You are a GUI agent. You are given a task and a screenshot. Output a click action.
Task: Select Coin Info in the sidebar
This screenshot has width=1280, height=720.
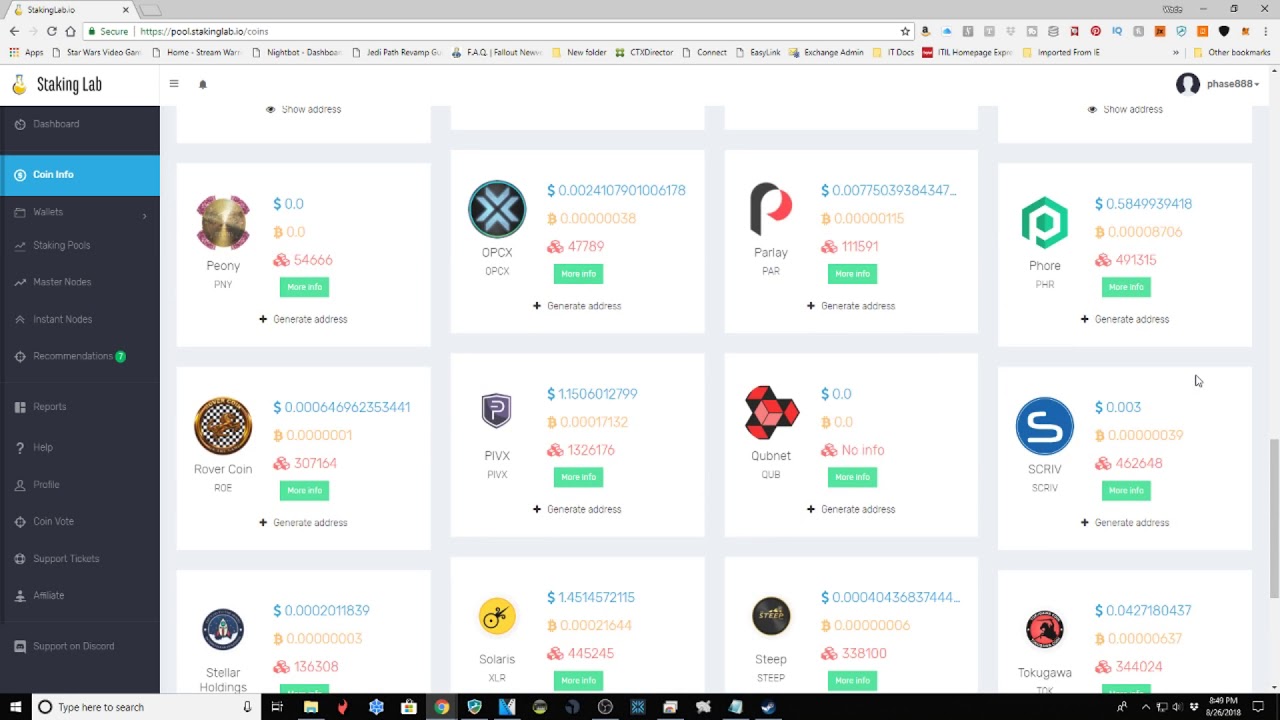80,175
